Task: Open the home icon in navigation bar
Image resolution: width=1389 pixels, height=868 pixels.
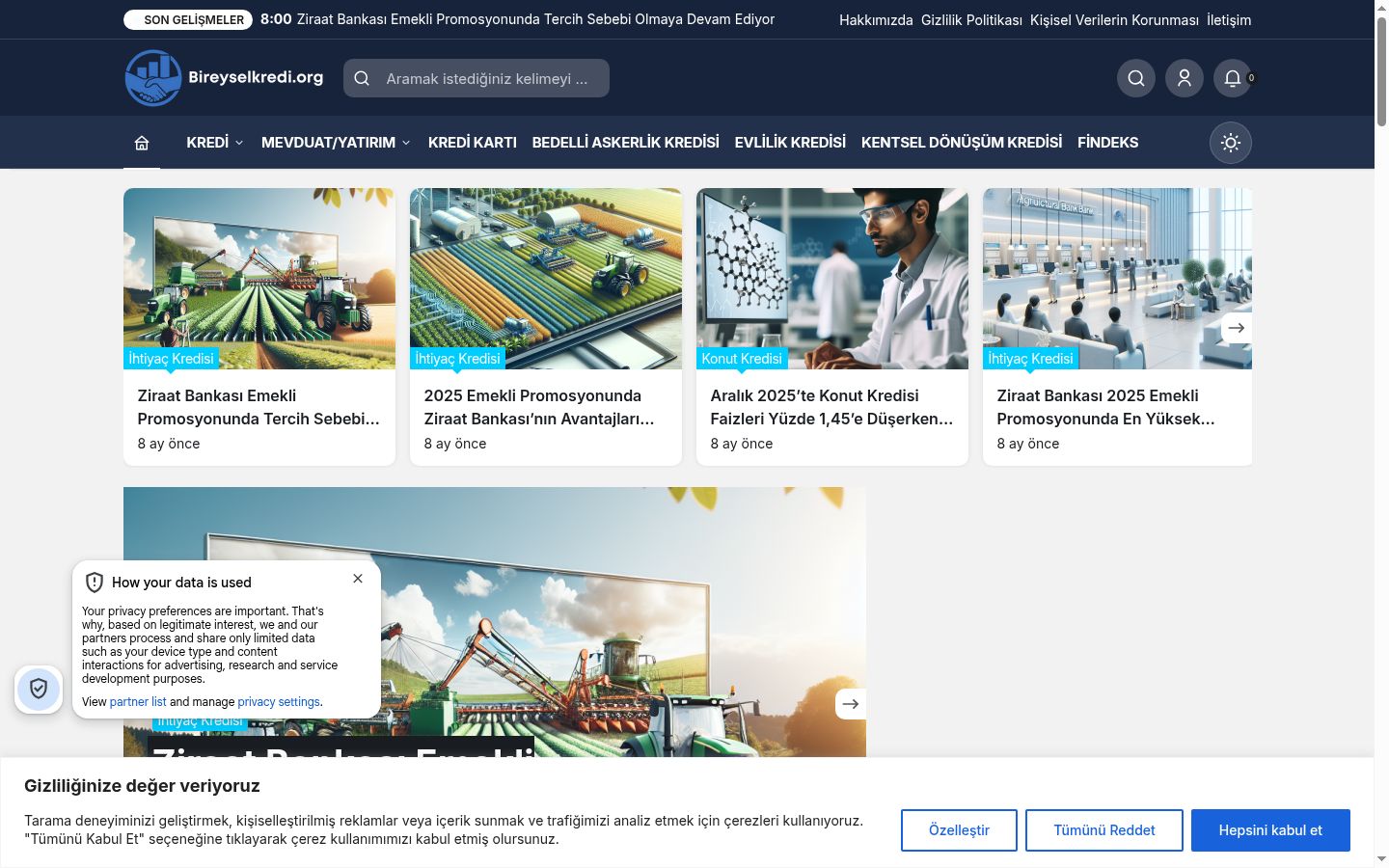Action: click(x=142, y=143)
